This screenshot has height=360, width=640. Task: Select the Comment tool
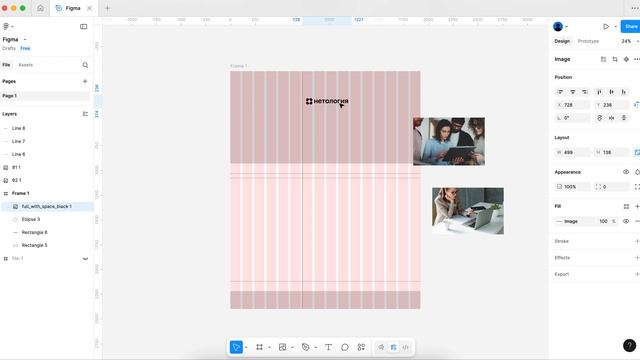(345, 347)
